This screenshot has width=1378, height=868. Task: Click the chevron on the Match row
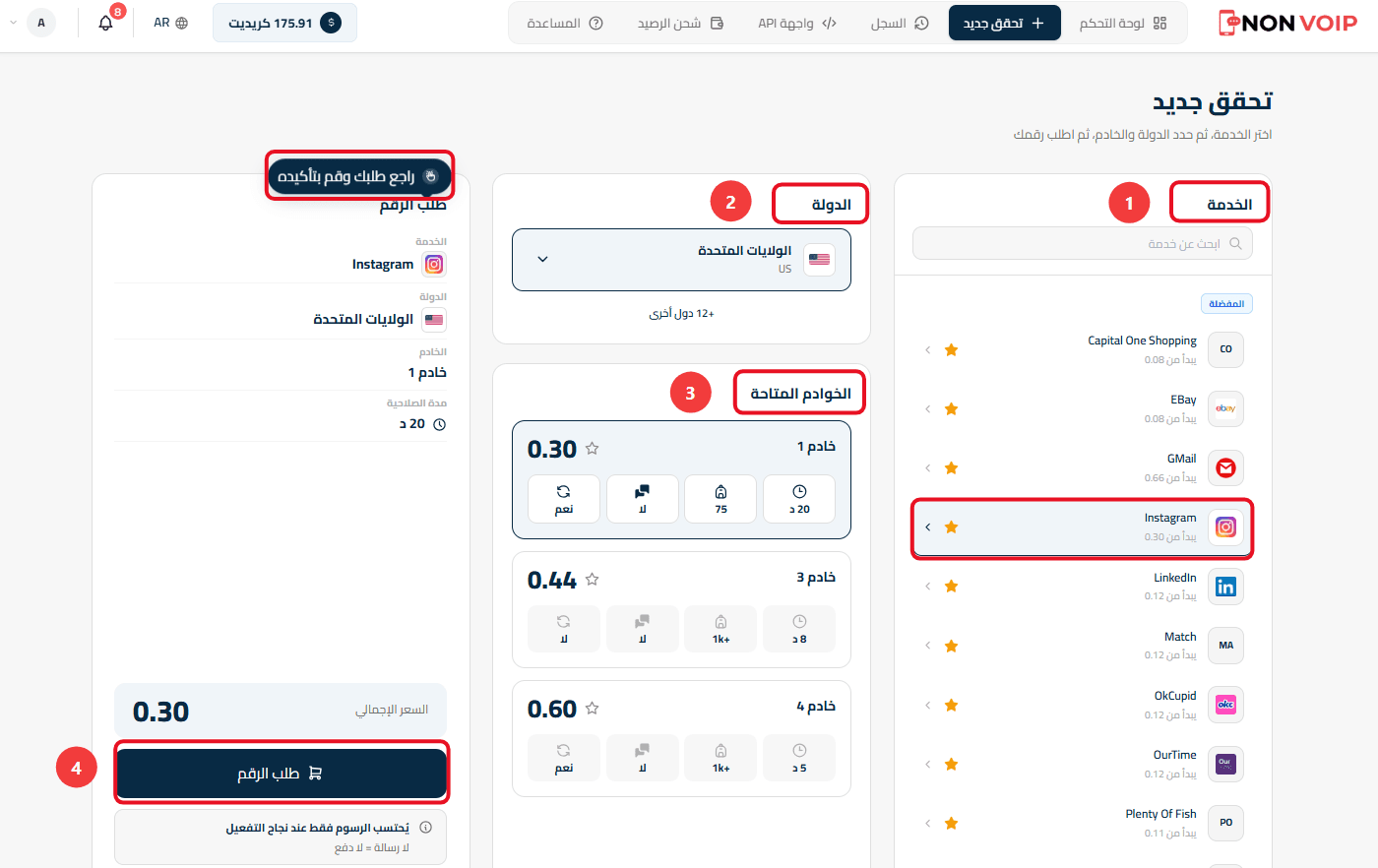(x=927, y=646)
